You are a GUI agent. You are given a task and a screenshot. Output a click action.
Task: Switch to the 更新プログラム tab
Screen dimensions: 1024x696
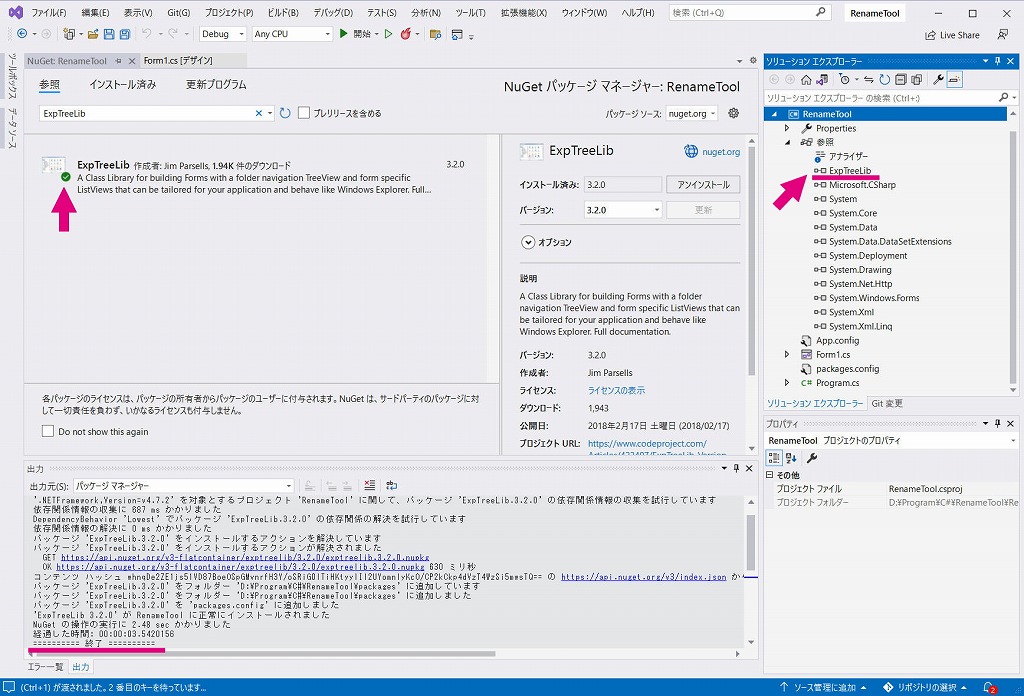tap(216, 84)
